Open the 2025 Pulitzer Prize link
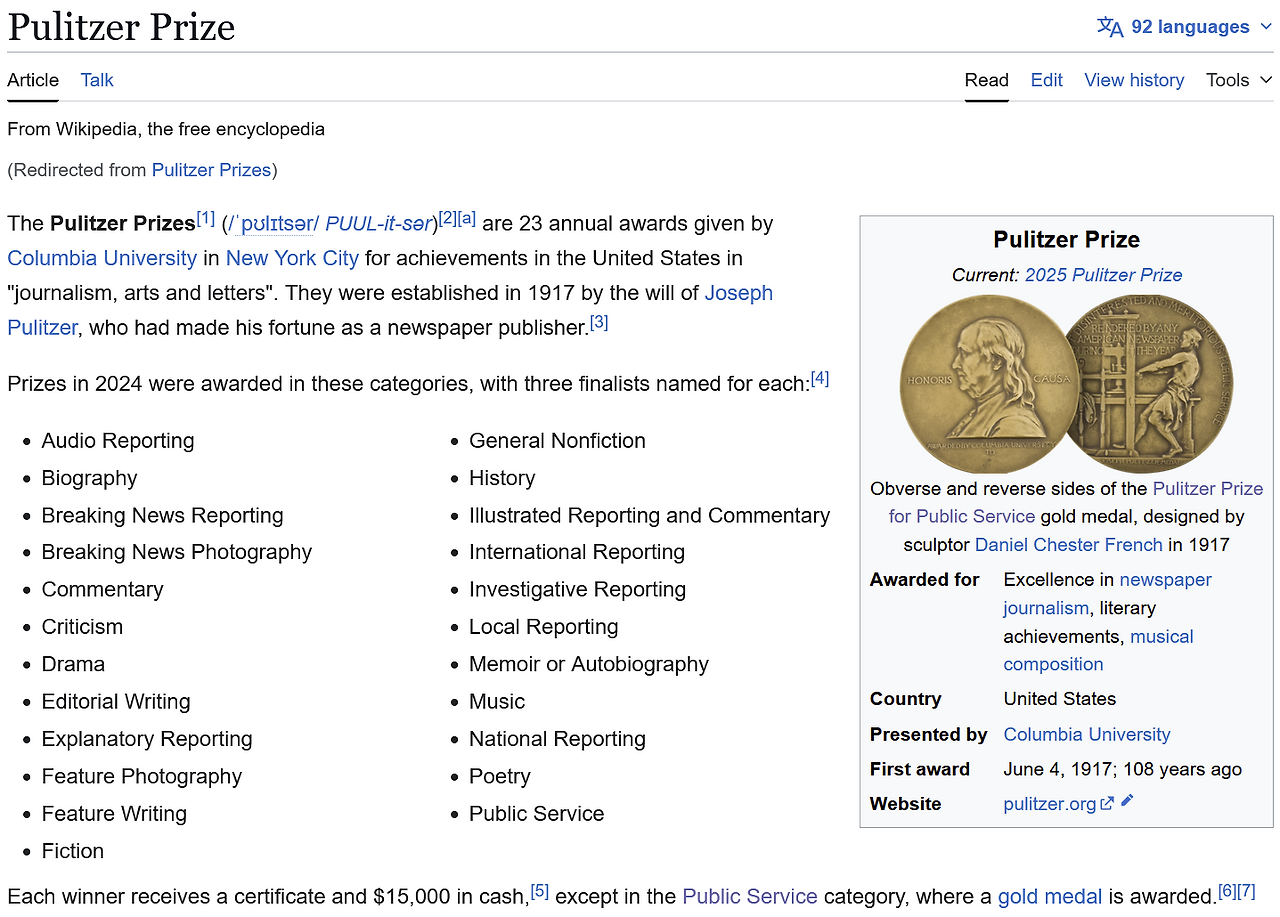Image resolution: width=1280 pixels, height=917 pixels. click(x=1104, y=275)
